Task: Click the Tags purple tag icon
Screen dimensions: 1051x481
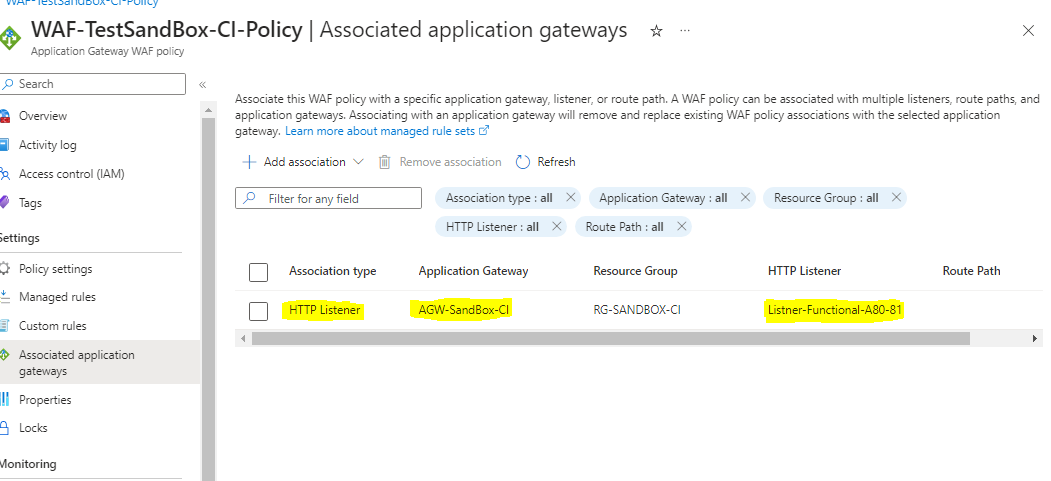Action: point(5,202)
